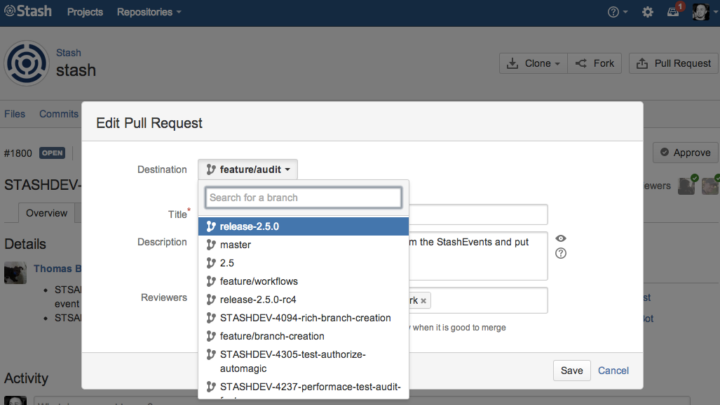The image size is (720, 405).
Task: Select branch STASHDEV-4305-test-authorize-automagic
Action: coord(304,361)
